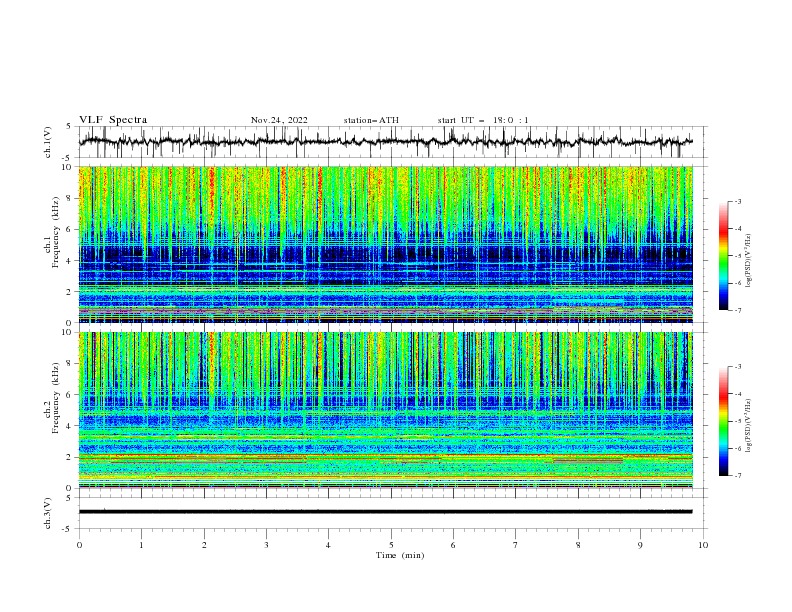Click the 'ch.3(V)' axis label
The image size is (792, 612).
pos(48,513)
